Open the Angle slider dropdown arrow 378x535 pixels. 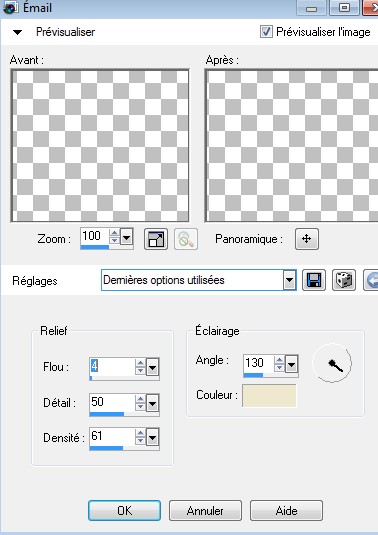pos(291,364)
